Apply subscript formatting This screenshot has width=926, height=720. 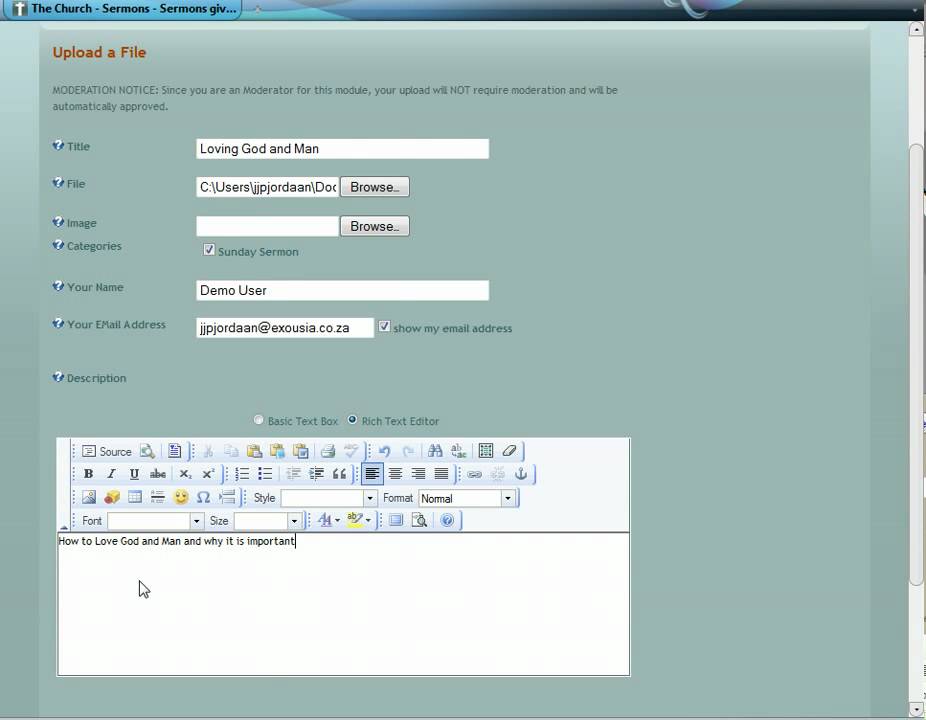(185, 474)
